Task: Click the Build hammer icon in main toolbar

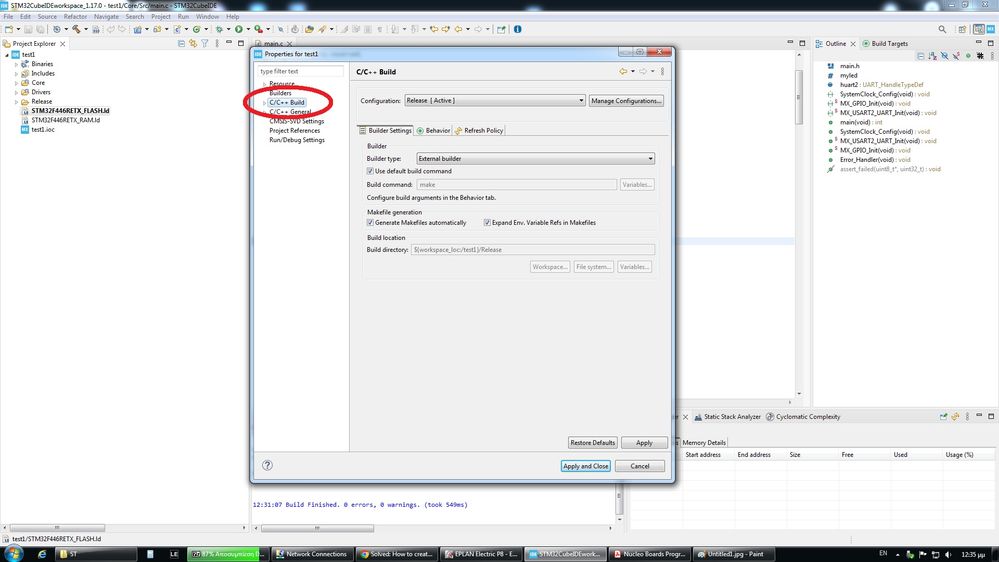Action: (76, 29)
